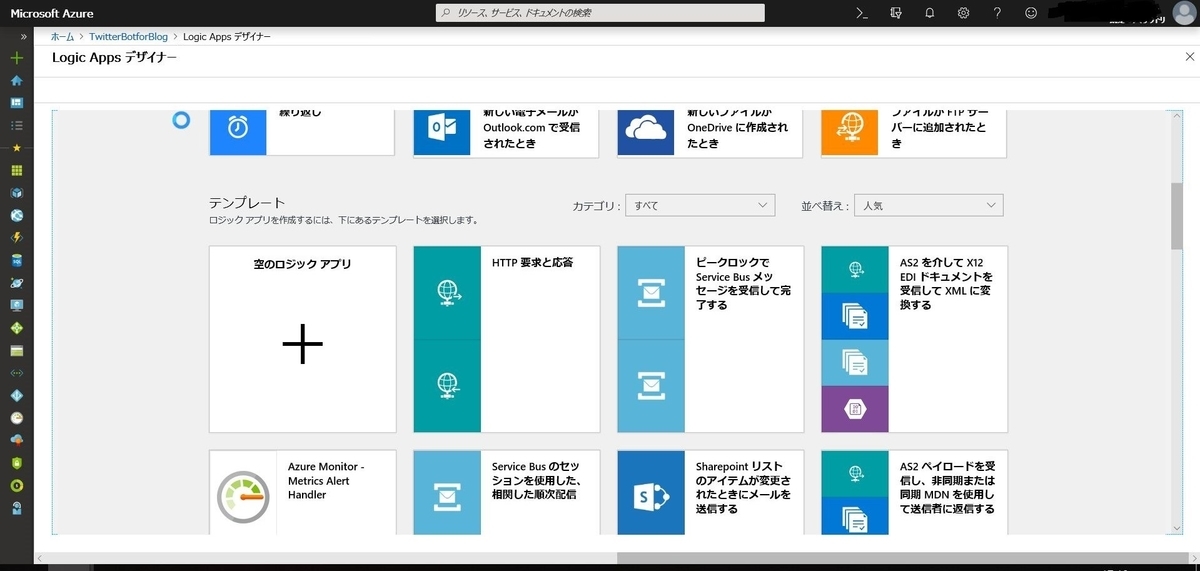Open Azure Active Directory blue diamond icon
The image size is (1200, 571).
point(16,396)
